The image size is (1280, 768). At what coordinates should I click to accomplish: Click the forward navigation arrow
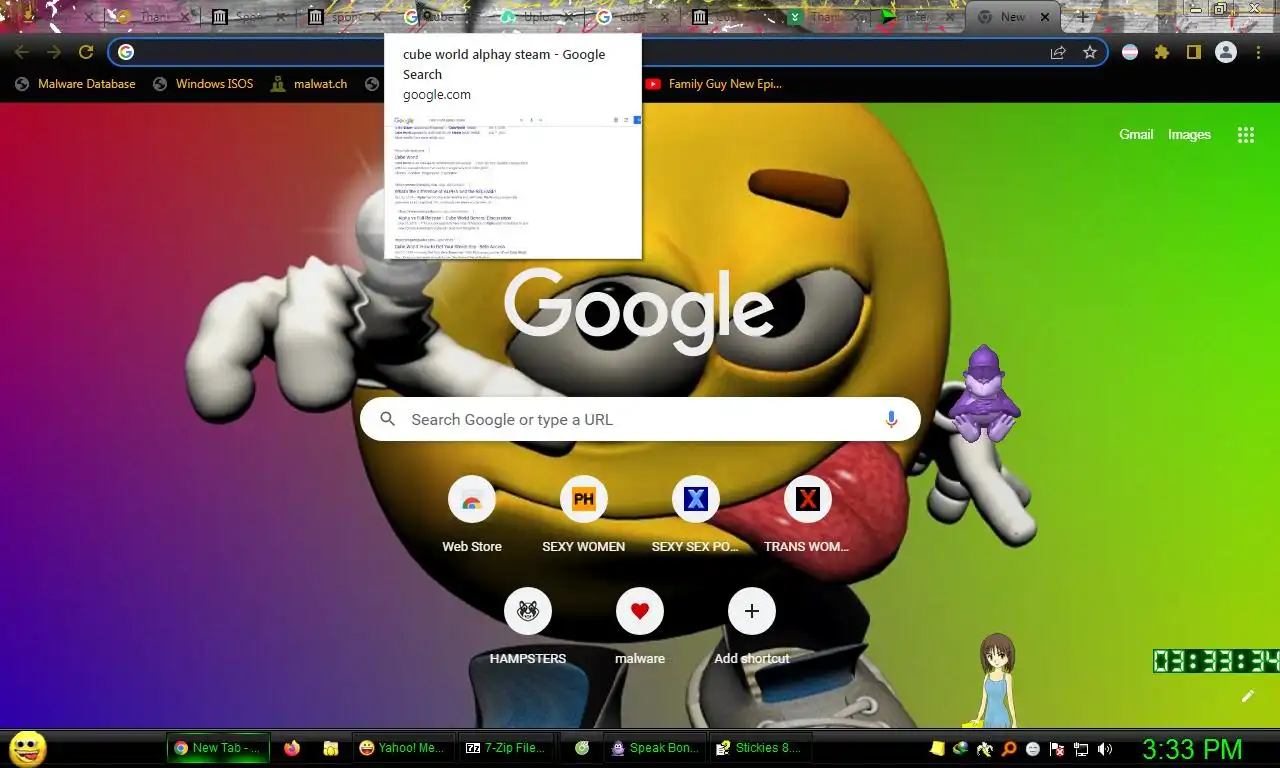coord(54,53)
